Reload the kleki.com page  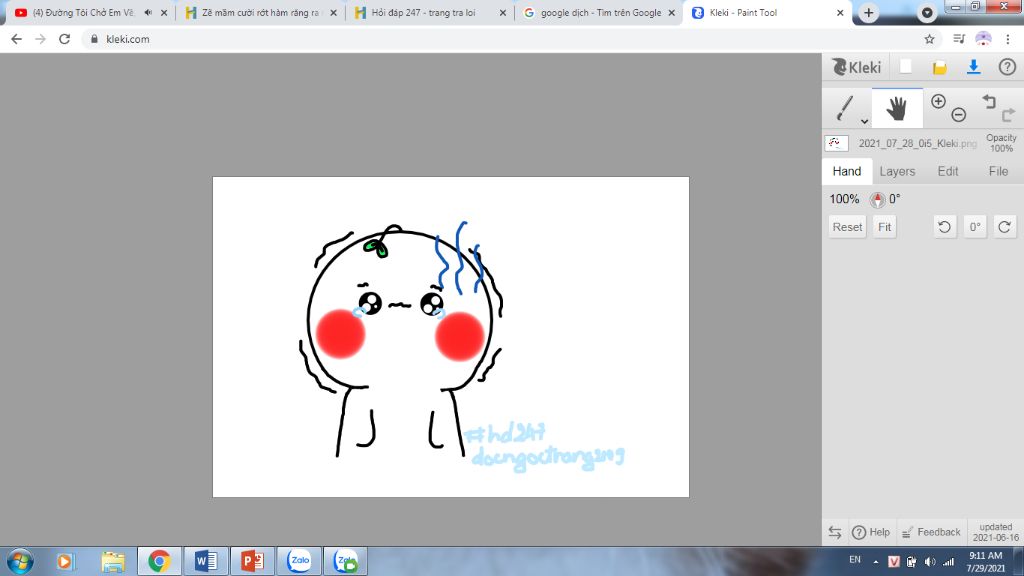point(64,39)
